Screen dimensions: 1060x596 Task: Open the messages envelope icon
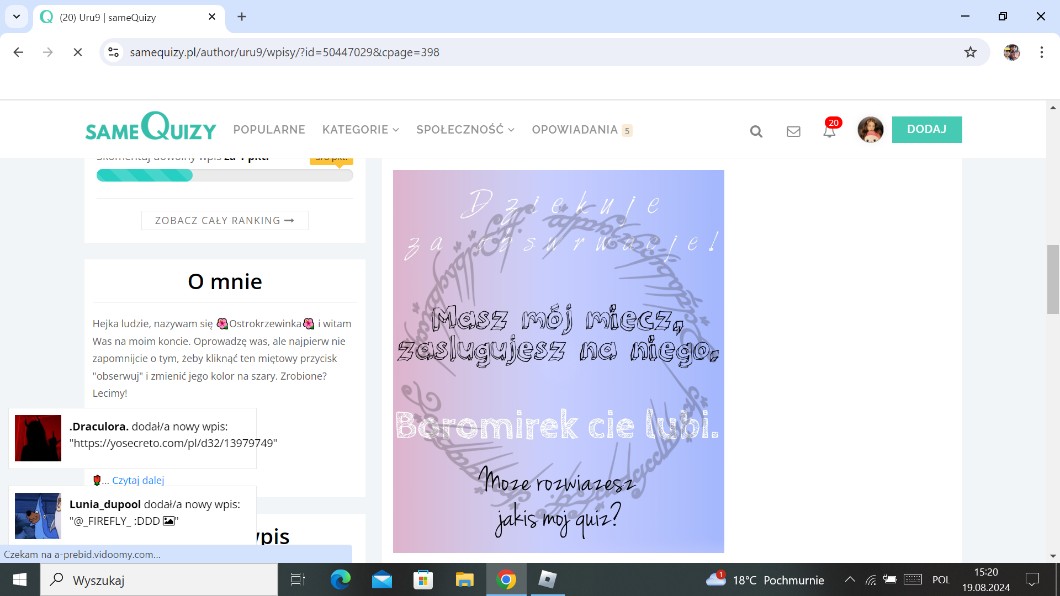pos(793,131)
